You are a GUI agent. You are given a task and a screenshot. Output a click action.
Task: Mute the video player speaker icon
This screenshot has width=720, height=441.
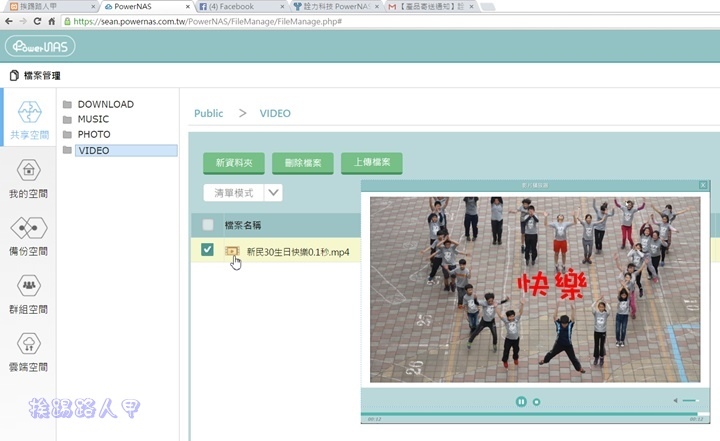(675, 401)
